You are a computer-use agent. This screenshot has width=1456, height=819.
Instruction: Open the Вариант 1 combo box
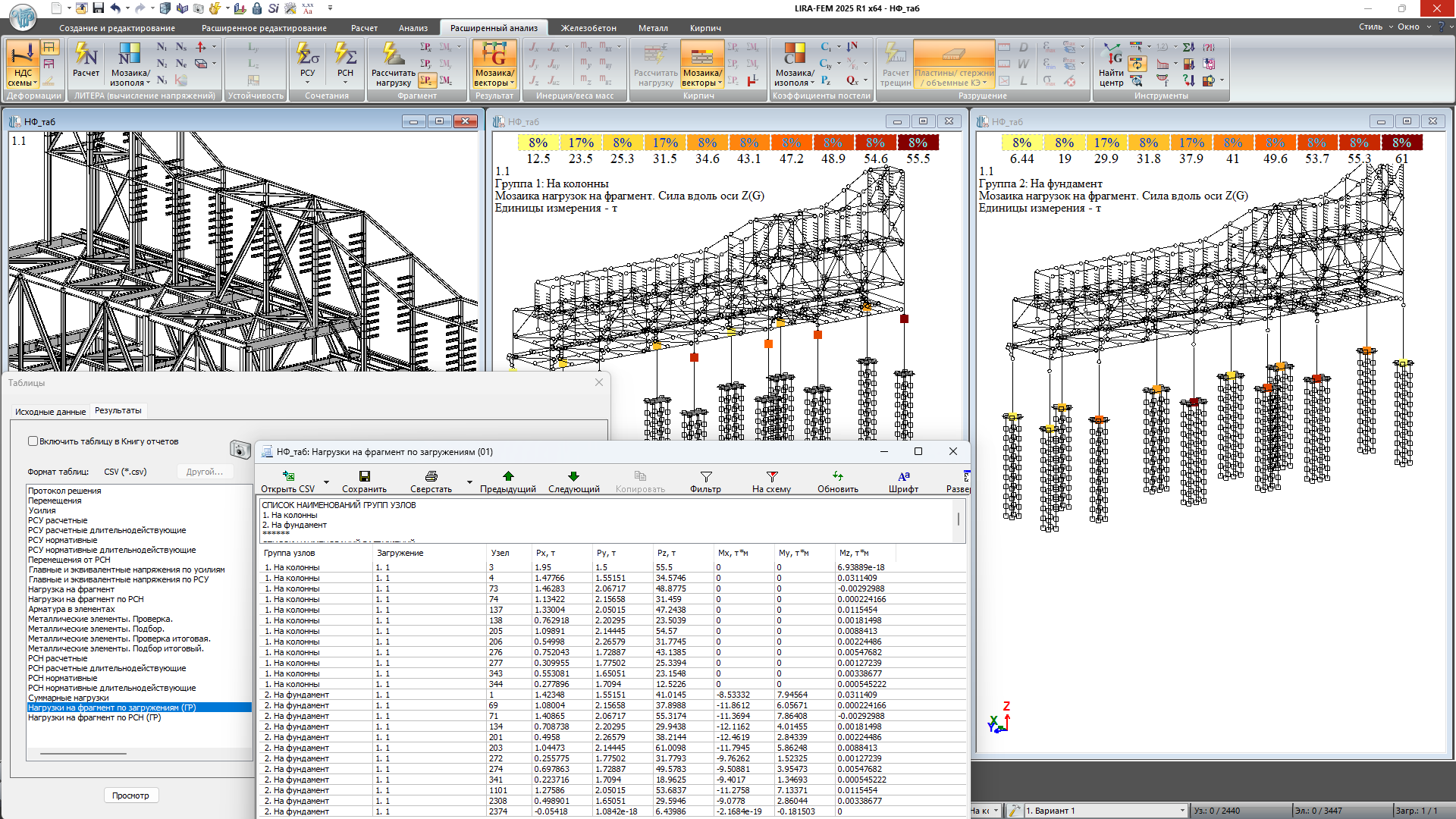tap(1181, 811)
